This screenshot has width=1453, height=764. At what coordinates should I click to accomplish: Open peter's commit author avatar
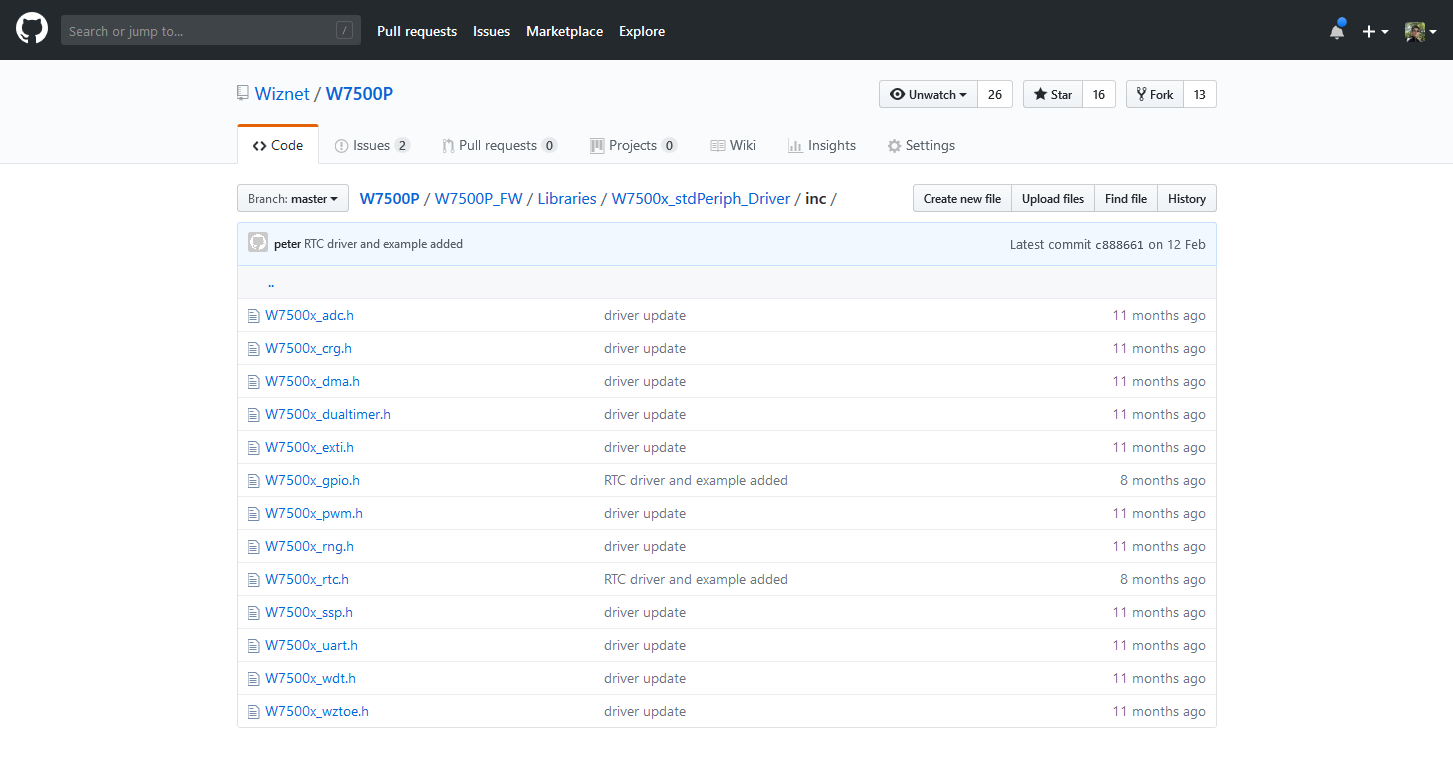(258, 243)
